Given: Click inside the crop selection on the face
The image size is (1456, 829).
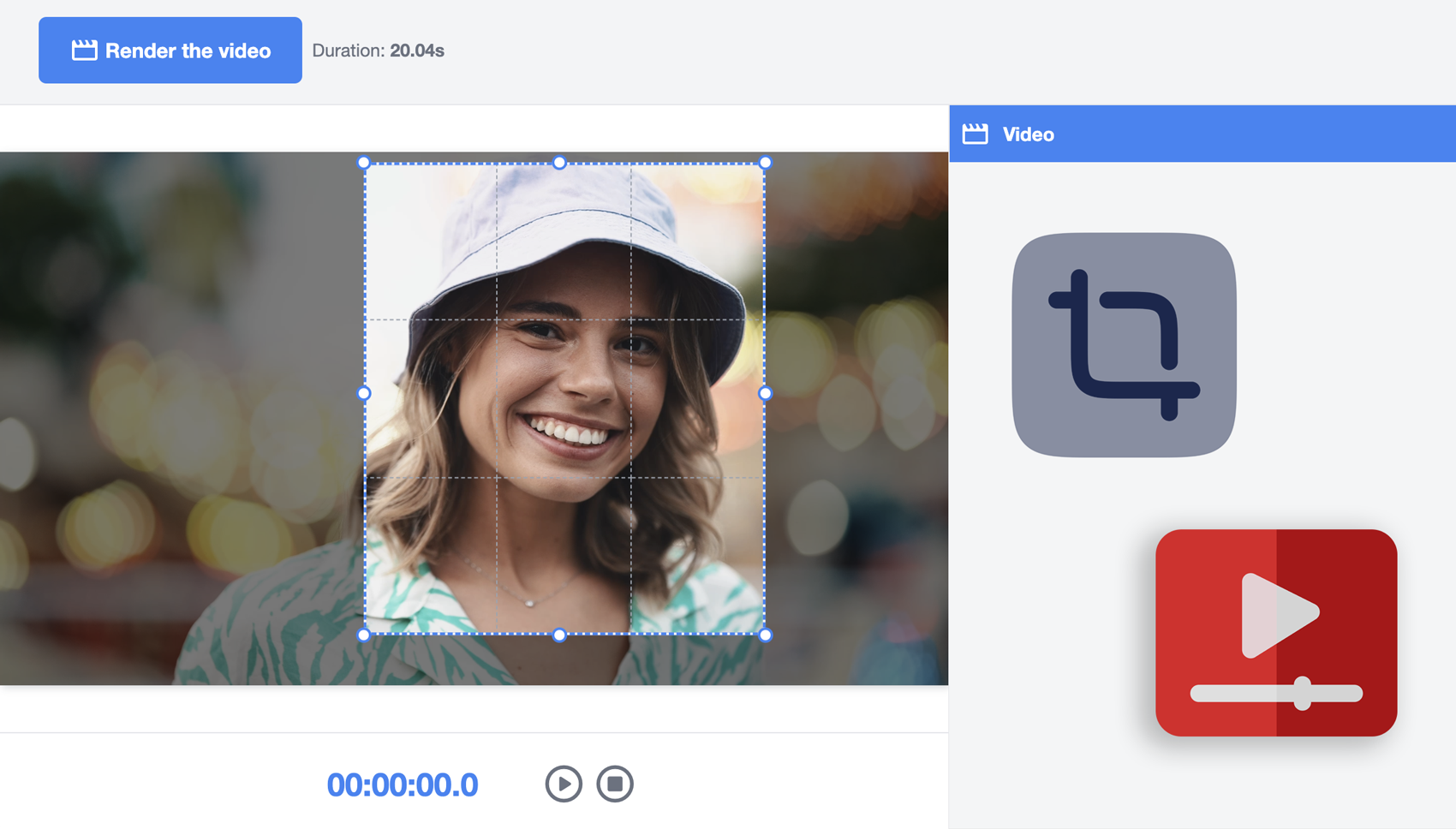Looking at the screenshot, I should [564, 399].
